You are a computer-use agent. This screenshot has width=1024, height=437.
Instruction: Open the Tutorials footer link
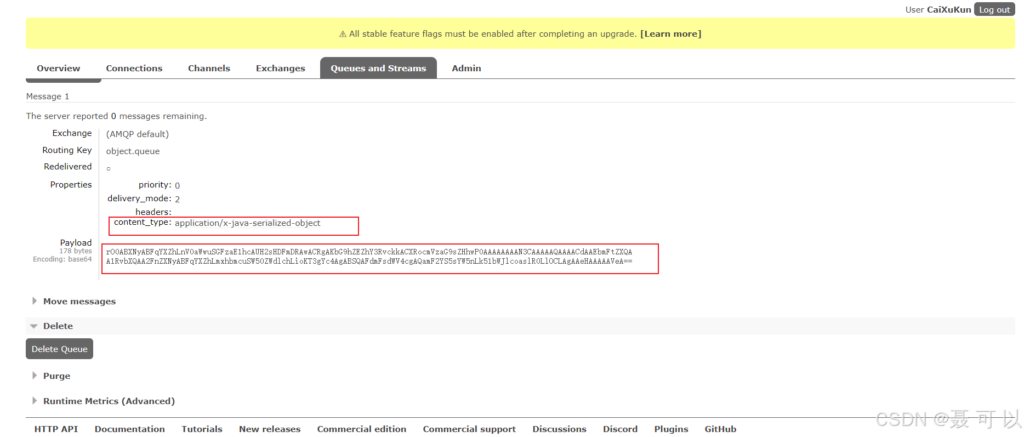pos(202,429)
